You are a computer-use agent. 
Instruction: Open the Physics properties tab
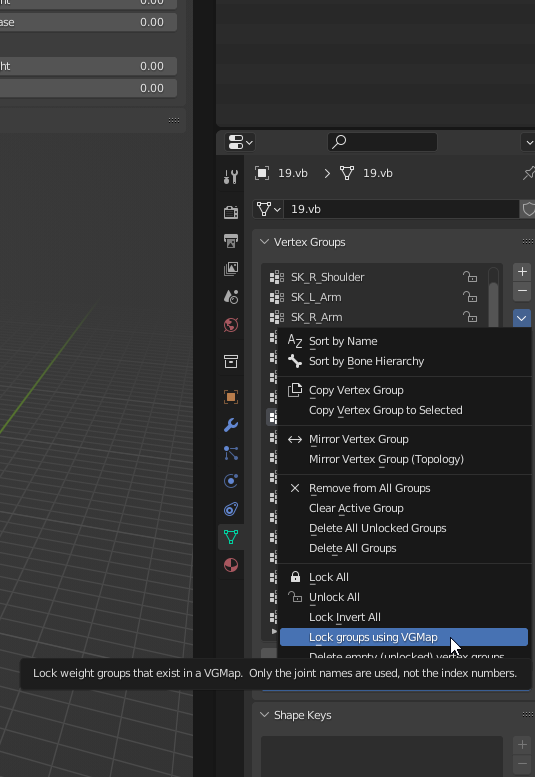[x=231, y=481]
